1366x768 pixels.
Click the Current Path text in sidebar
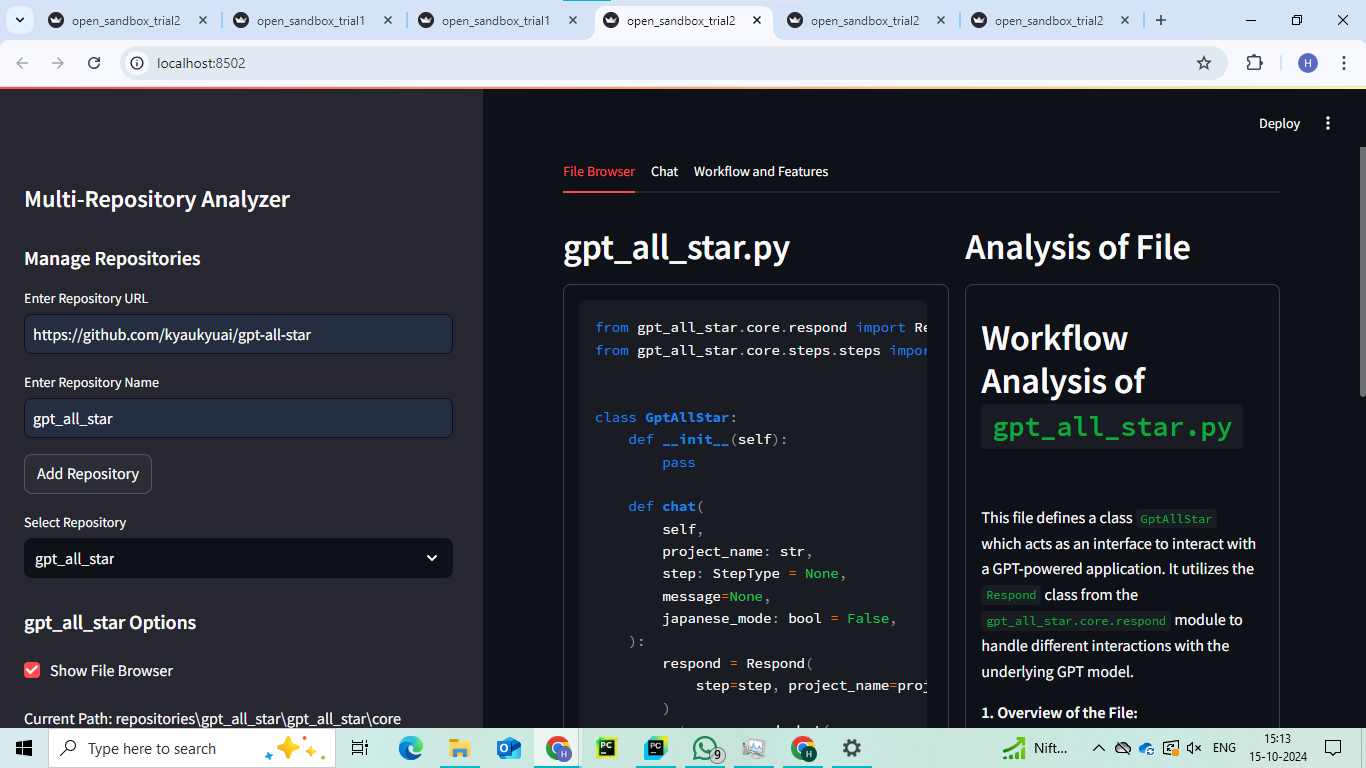[x=213, y=718]
